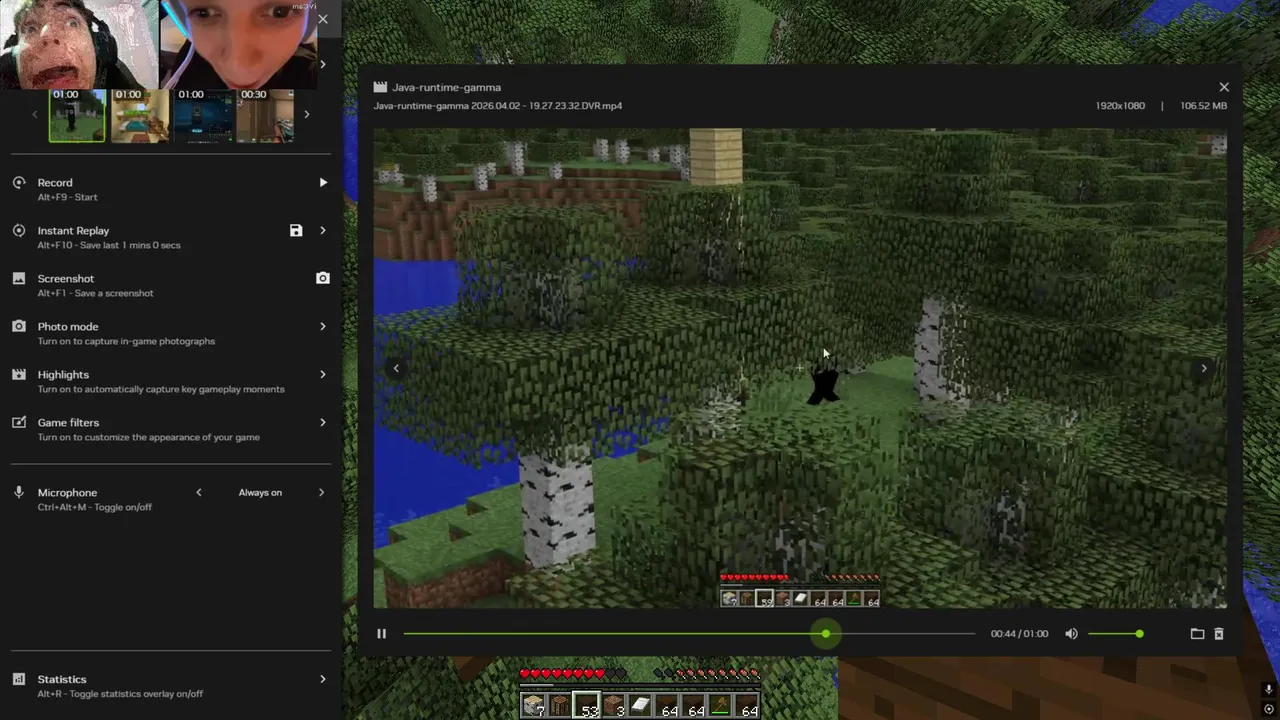Click the Instant Replay icon
1280x720 pixels.
[19, 231]
